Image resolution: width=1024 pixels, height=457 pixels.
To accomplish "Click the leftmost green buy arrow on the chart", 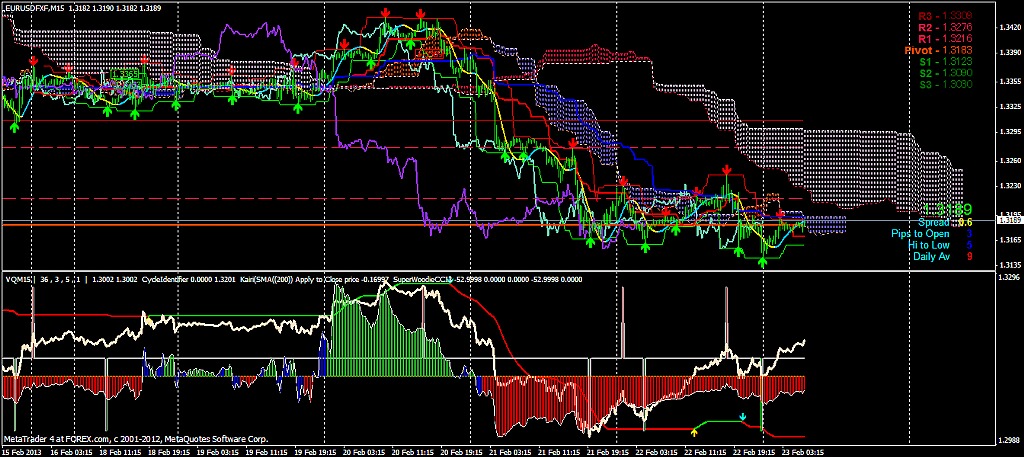I will tap(15, 123).
